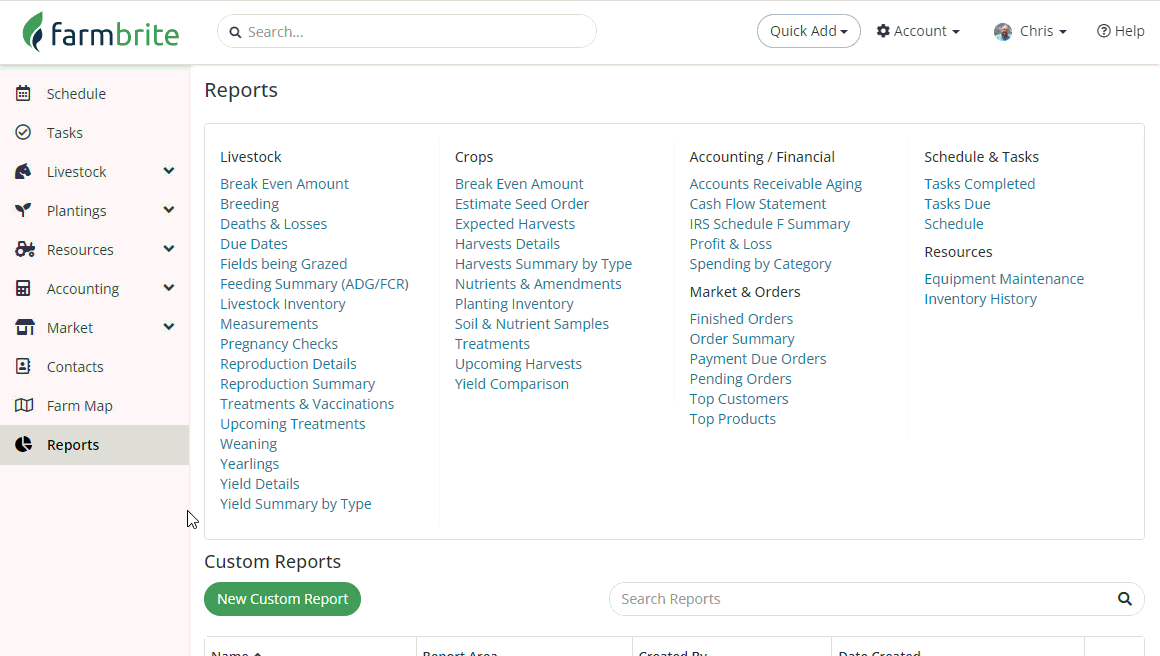
Task: Click the Market storefront icon in sidebar
Action: 24,328
